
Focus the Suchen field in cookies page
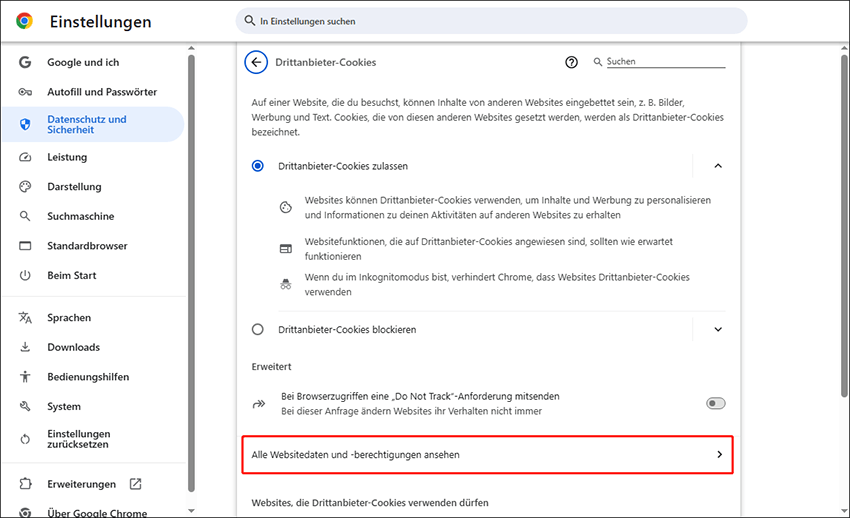pyautogui.click(x=666, y=62)
